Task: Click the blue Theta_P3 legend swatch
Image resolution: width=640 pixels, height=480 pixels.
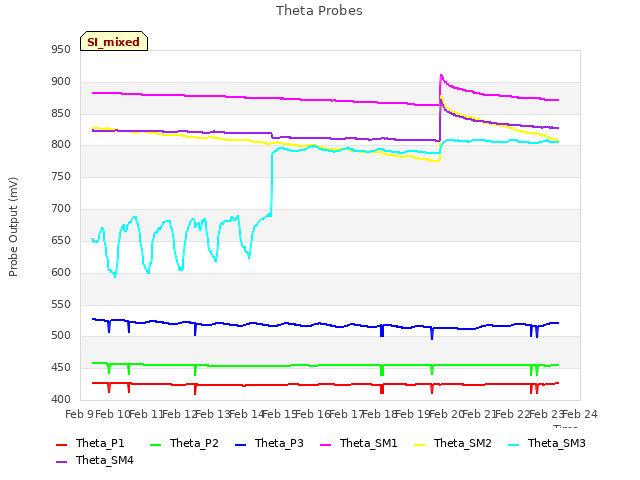Action: tap(241, 444)
